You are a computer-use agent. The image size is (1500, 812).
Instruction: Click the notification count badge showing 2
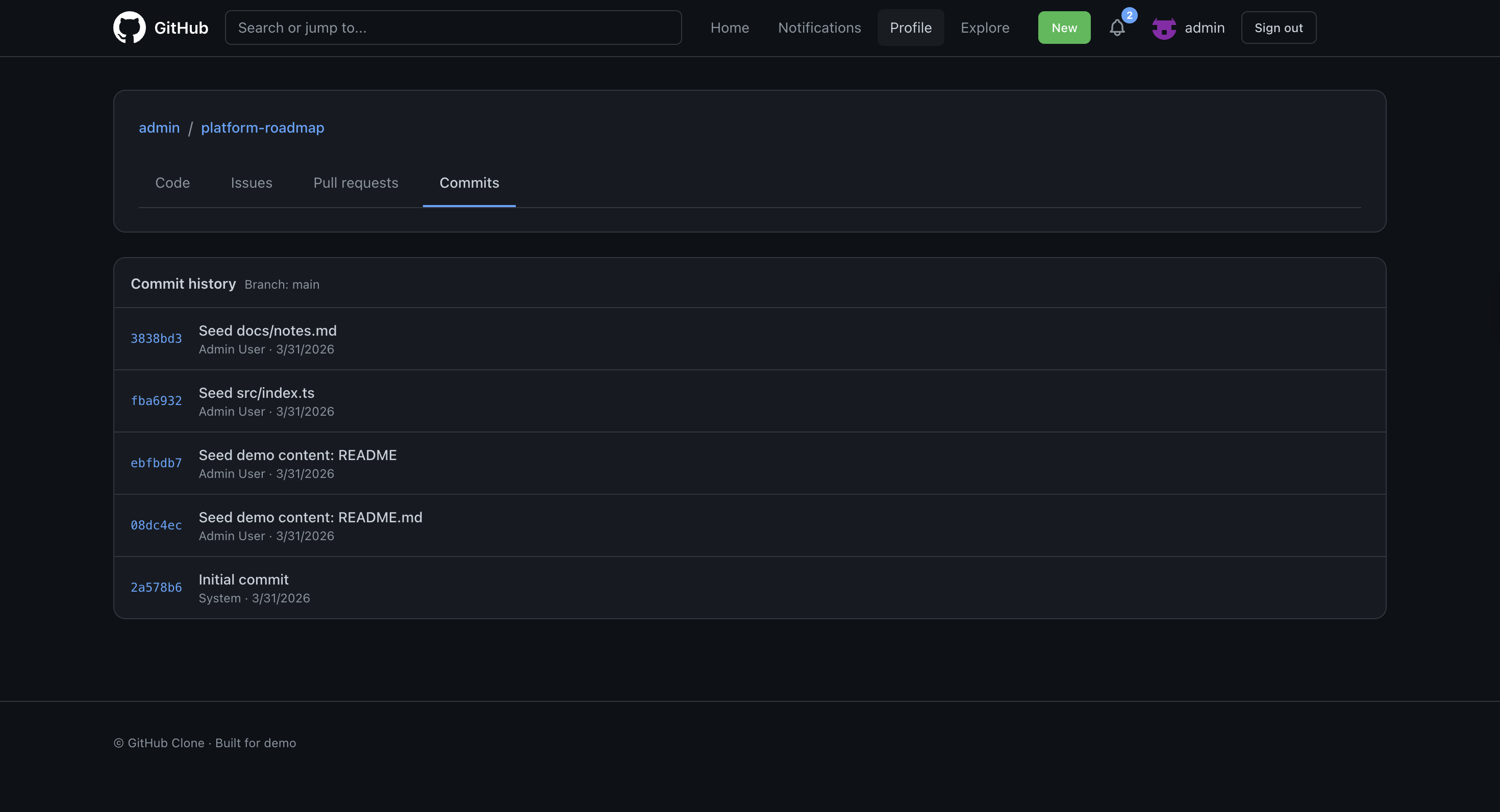[x=1129, y=15]
